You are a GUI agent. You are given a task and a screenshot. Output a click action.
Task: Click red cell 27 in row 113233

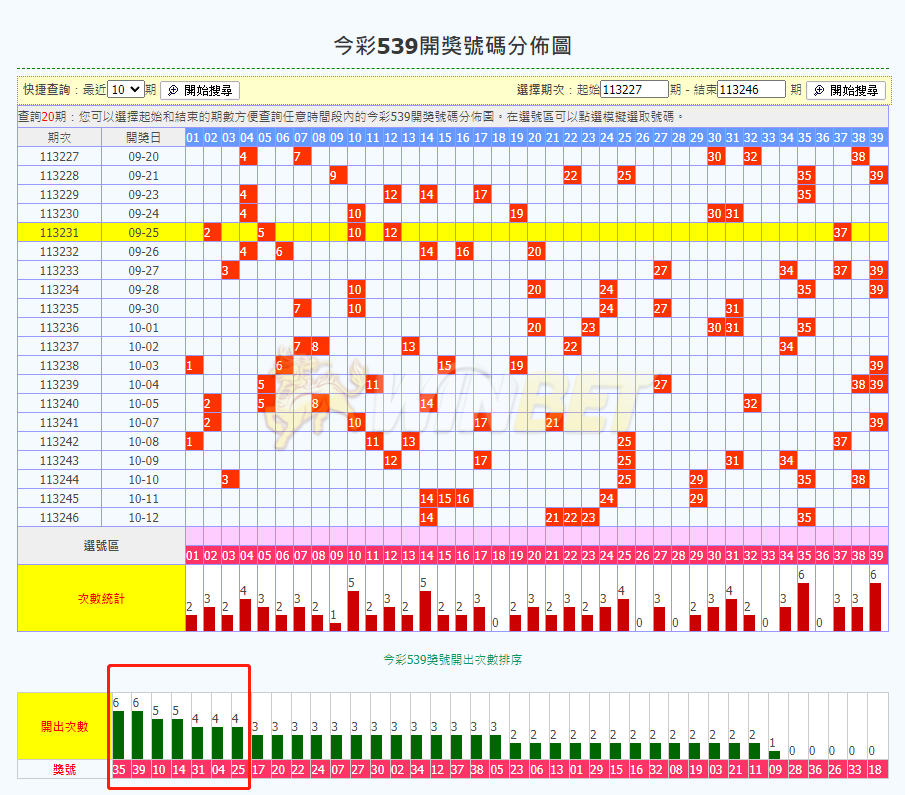661,271
